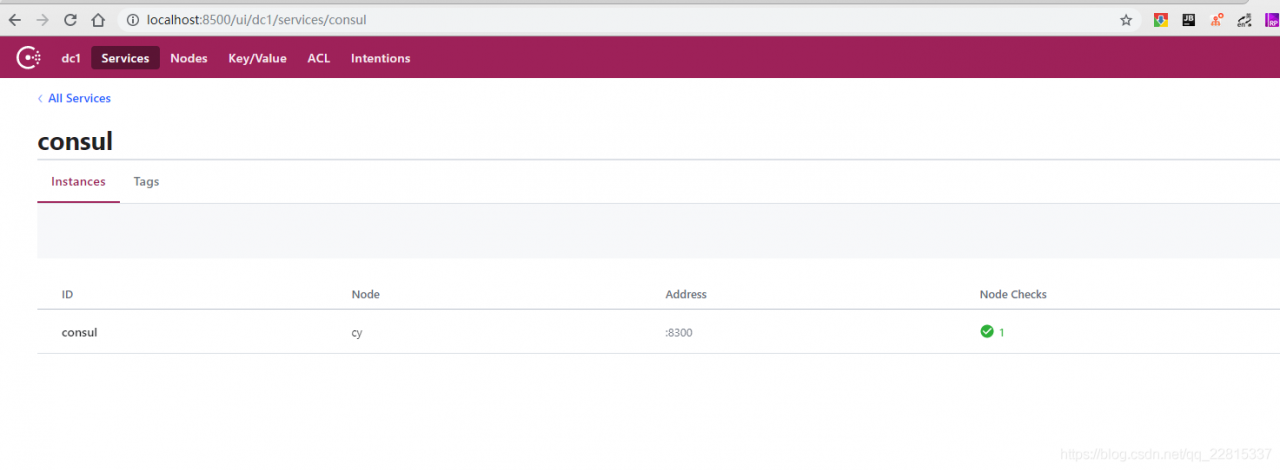Viewport: 1280px width, 470px height.
Task: Click the browser forward arrow
Action: click(x=42, y=20)
